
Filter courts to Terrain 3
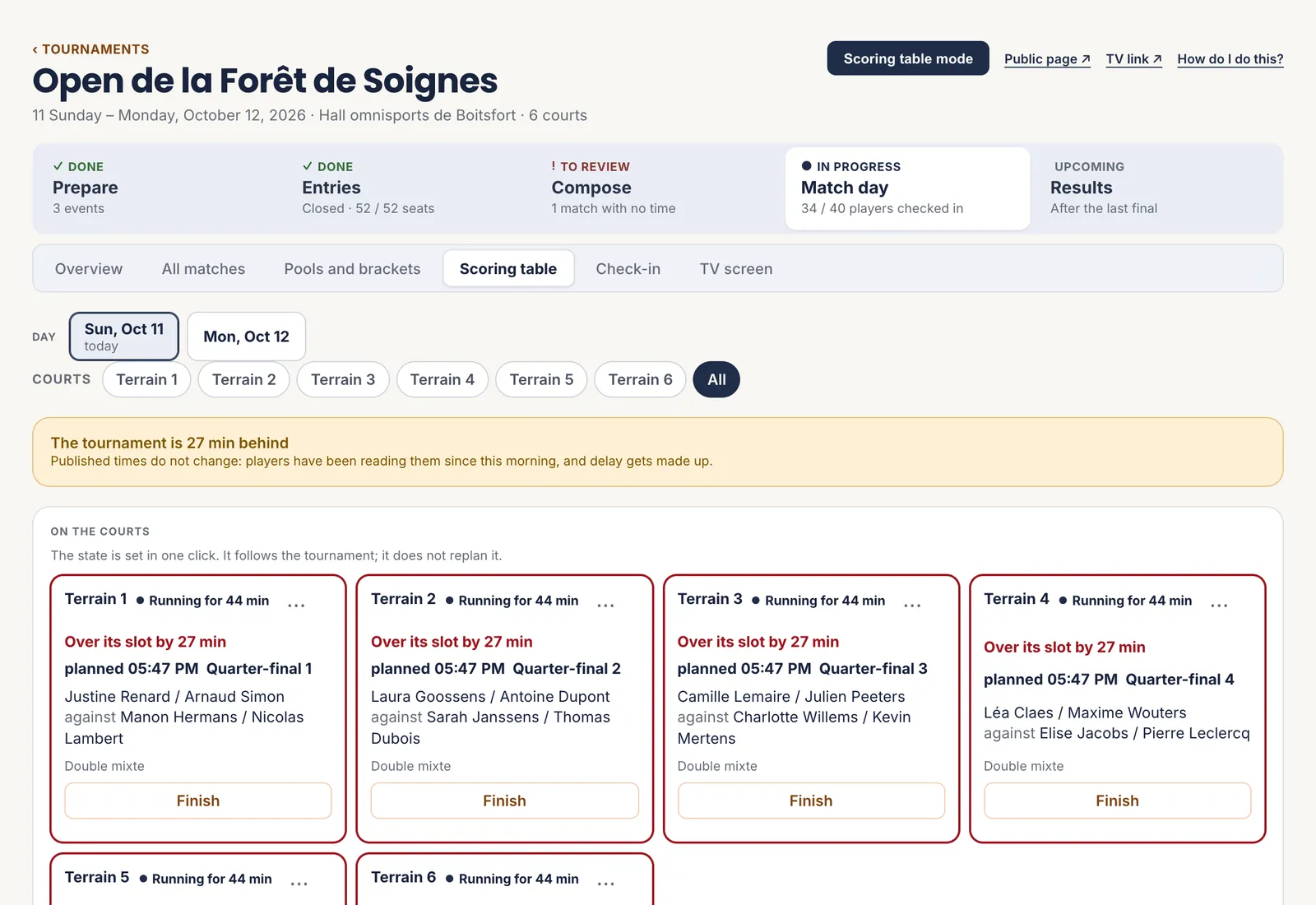tap(343, 379)
